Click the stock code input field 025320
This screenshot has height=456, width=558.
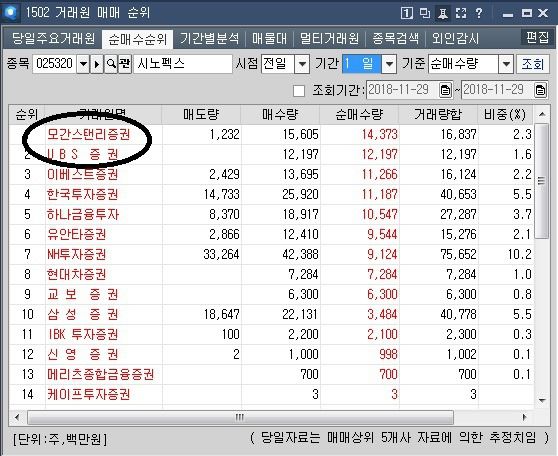[55, 64]
